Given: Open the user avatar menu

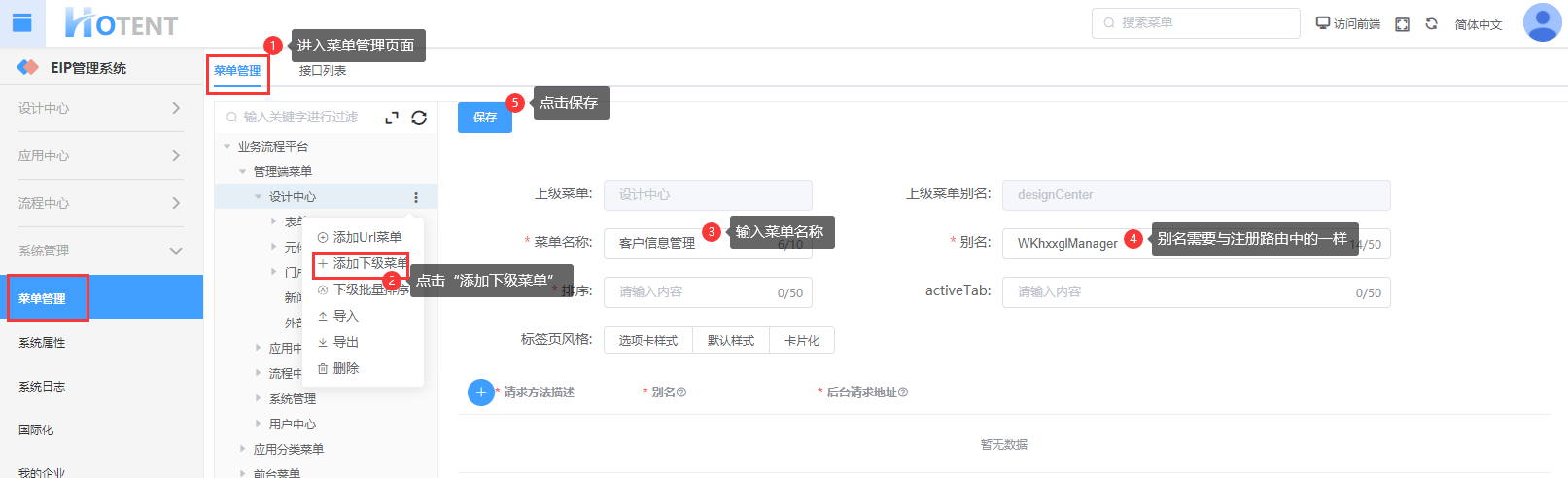Looking at the screenshot, I should click(1542, 22).
